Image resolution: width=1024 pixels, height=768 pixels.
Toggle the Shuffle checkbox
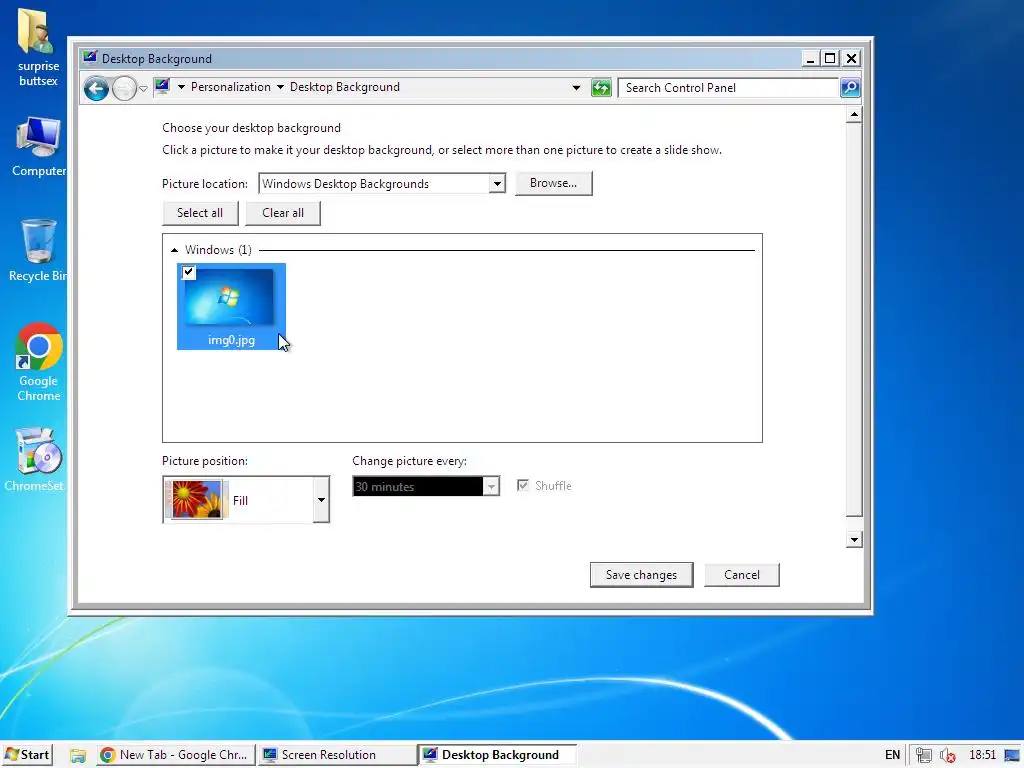(x=522, y=485)
